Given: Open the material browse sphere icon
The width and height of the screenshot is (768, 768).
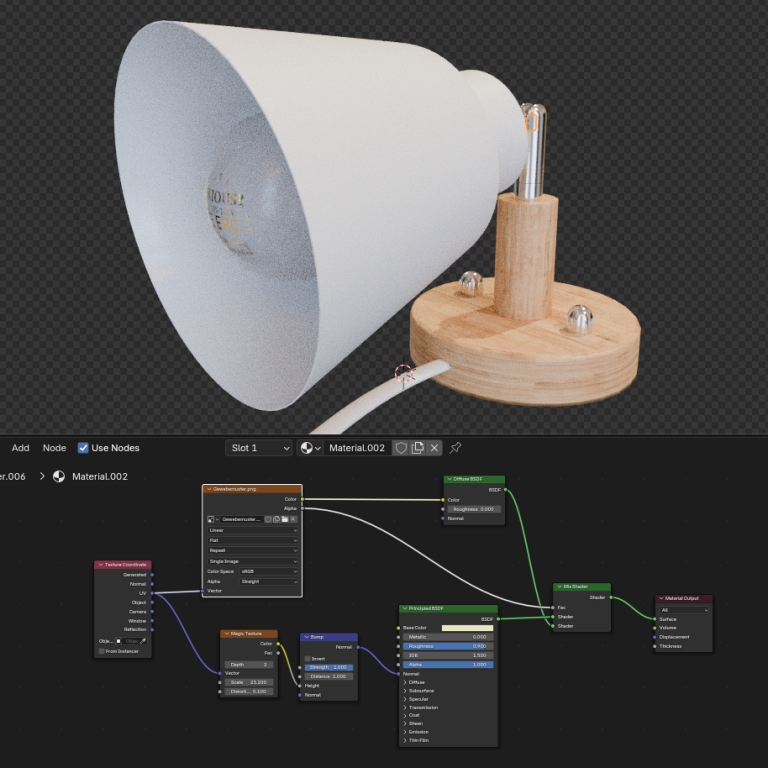Looking at the screenshot, I should coord(311,448).
